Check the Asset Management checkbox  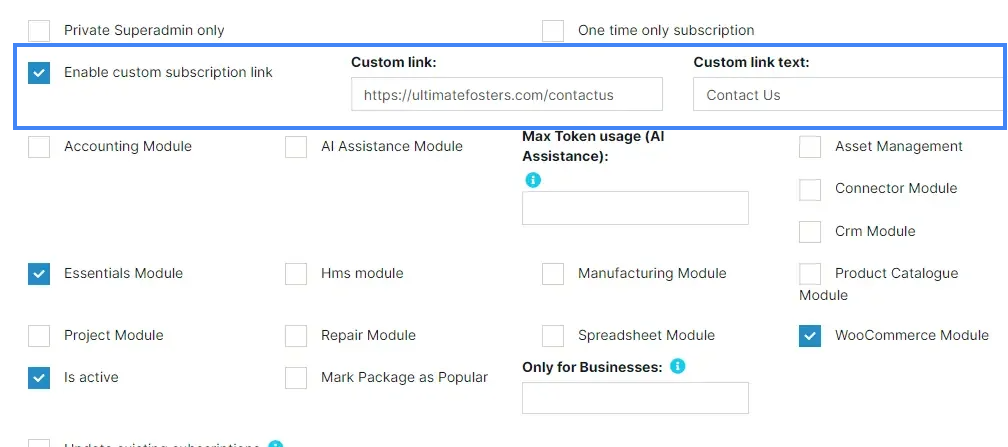tap(810, 147)
